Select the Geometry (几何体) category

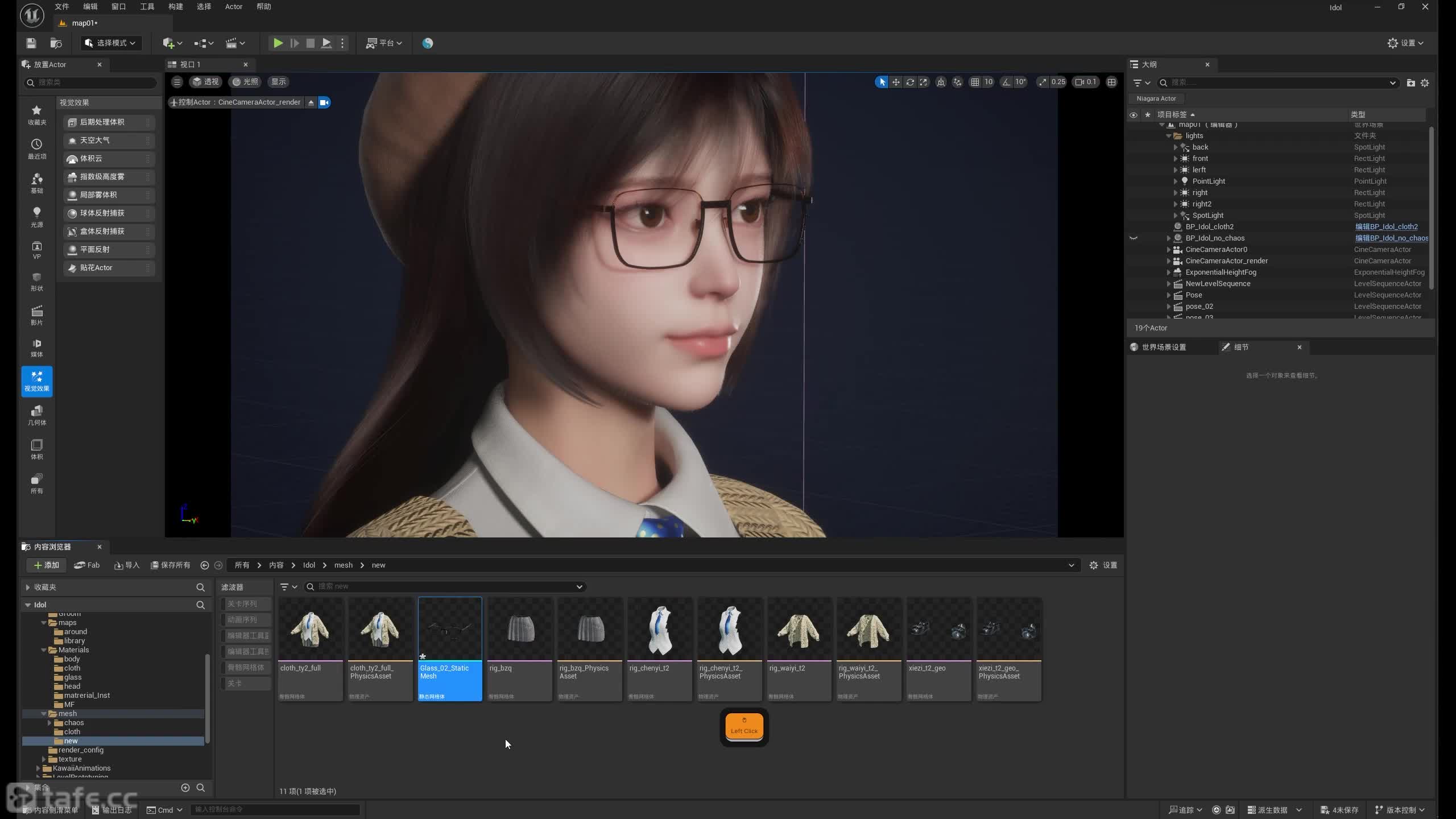(37, 415)
